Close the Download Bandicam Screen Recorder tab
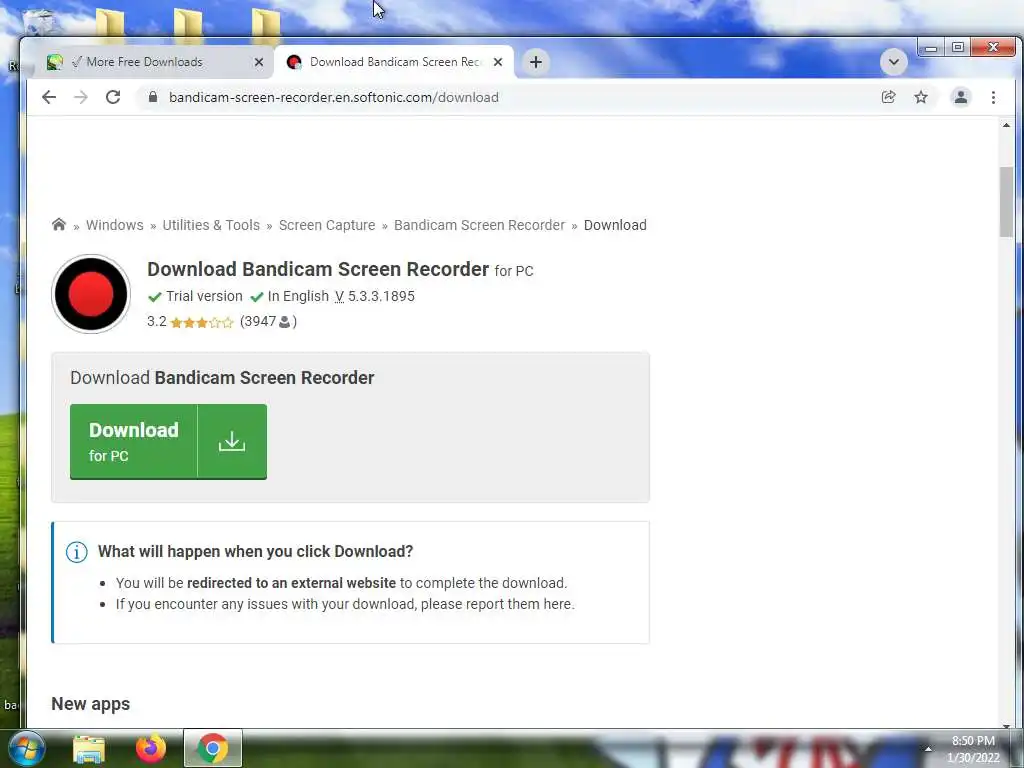Viewport: 1024px width, 768px height. 498,62
